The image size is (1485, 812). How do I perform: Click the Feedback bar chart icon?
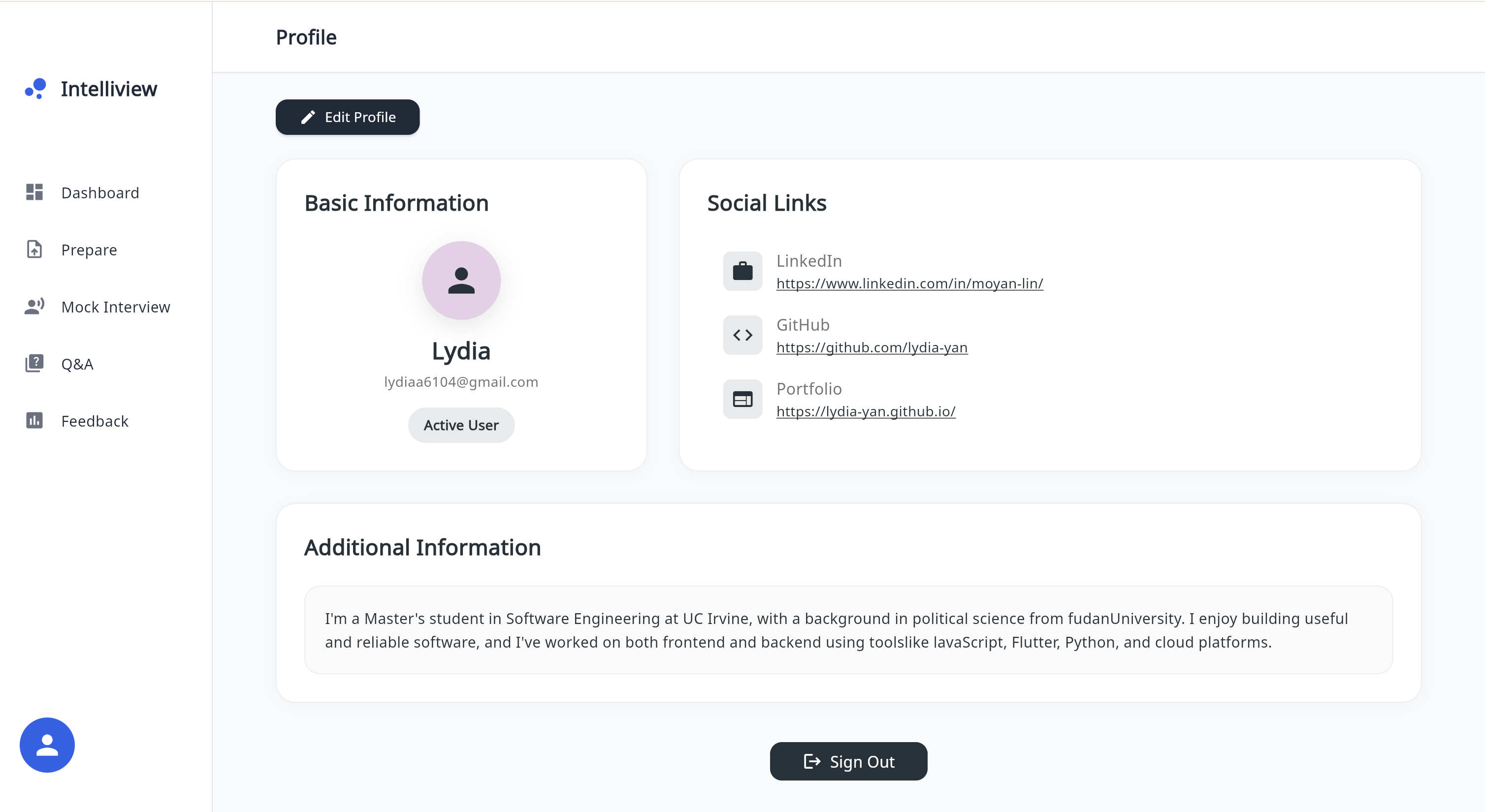pos(34,421)
